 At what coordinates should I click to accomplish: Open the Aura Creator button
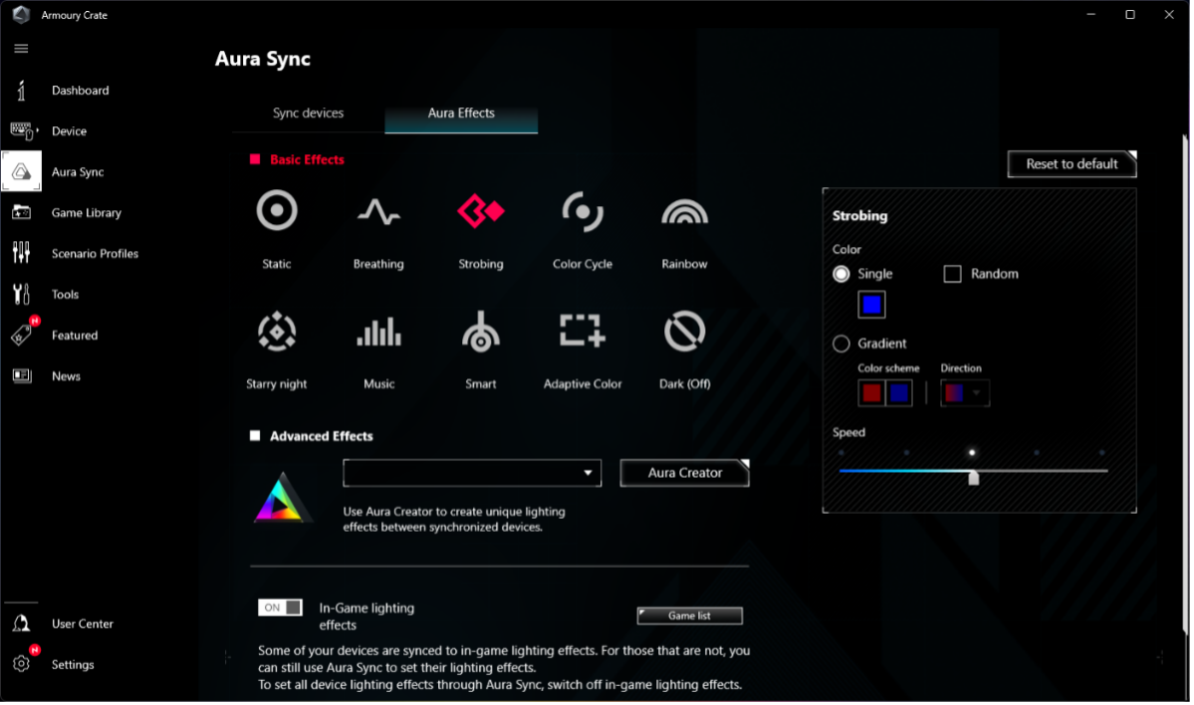685,473
